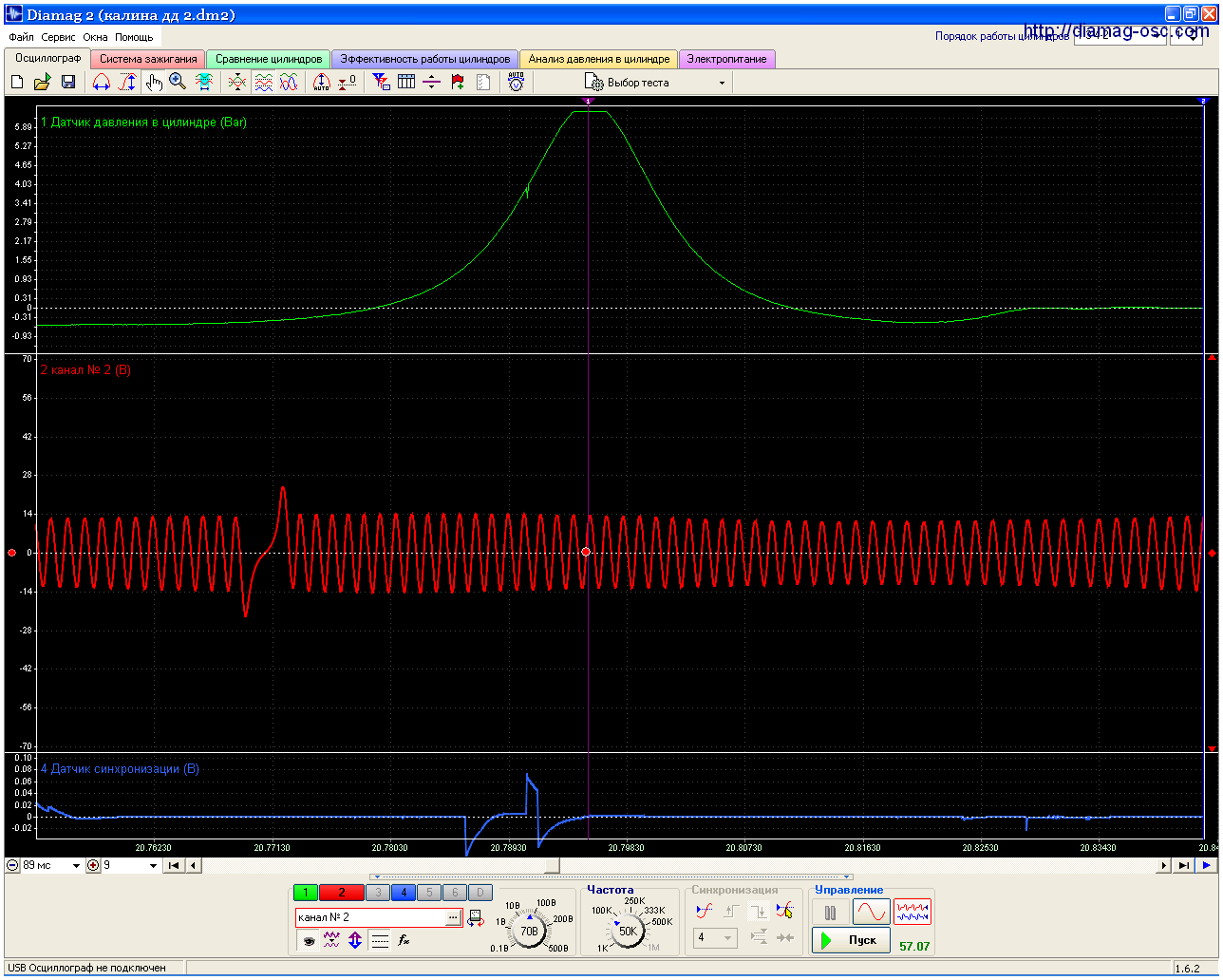Click the fx math function icon

click(x=404, y=941)
